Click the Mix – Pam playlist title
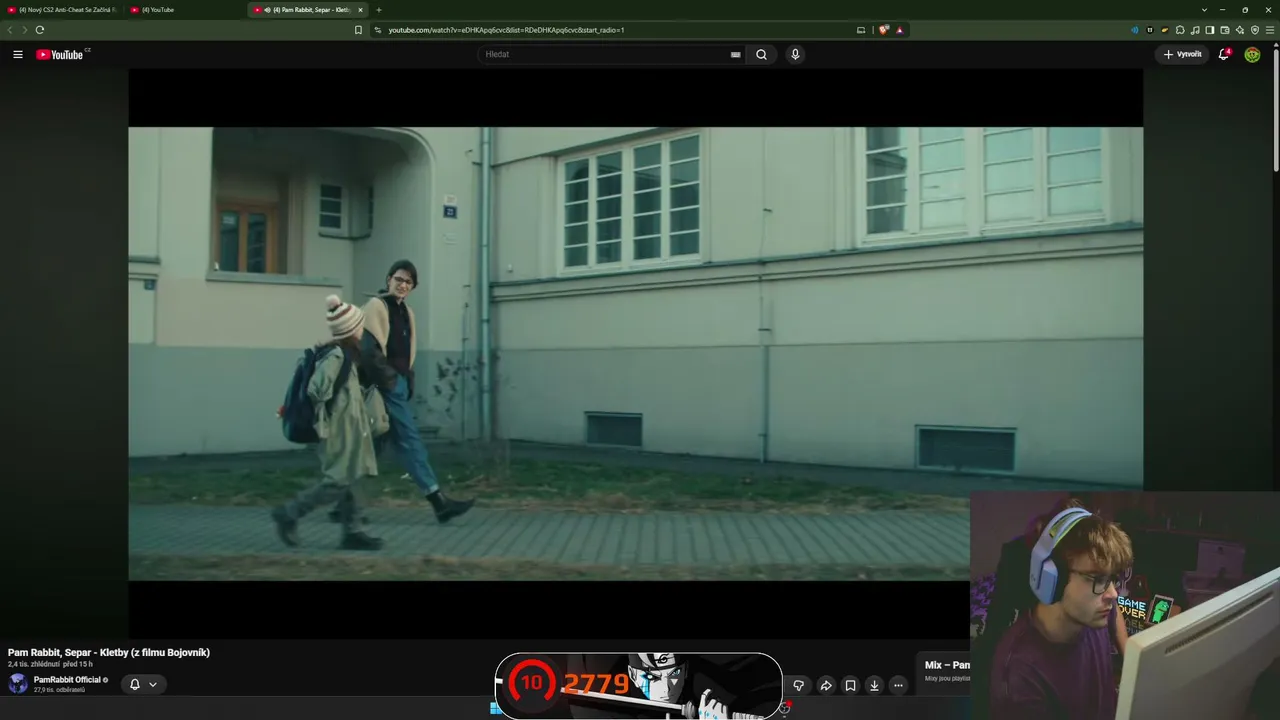The width and height of the screenshot is (1280, 720). coord(947,665)
